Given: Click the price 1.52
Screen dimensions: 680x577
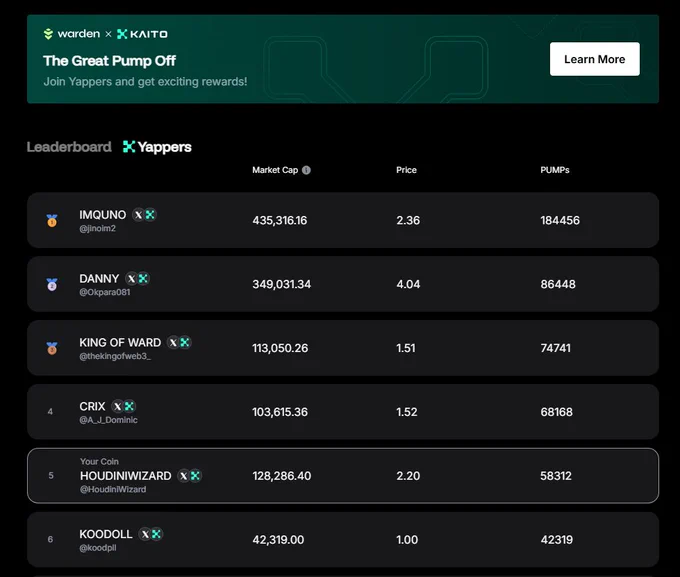Looking at the screenshot, I should pos(407,412).
